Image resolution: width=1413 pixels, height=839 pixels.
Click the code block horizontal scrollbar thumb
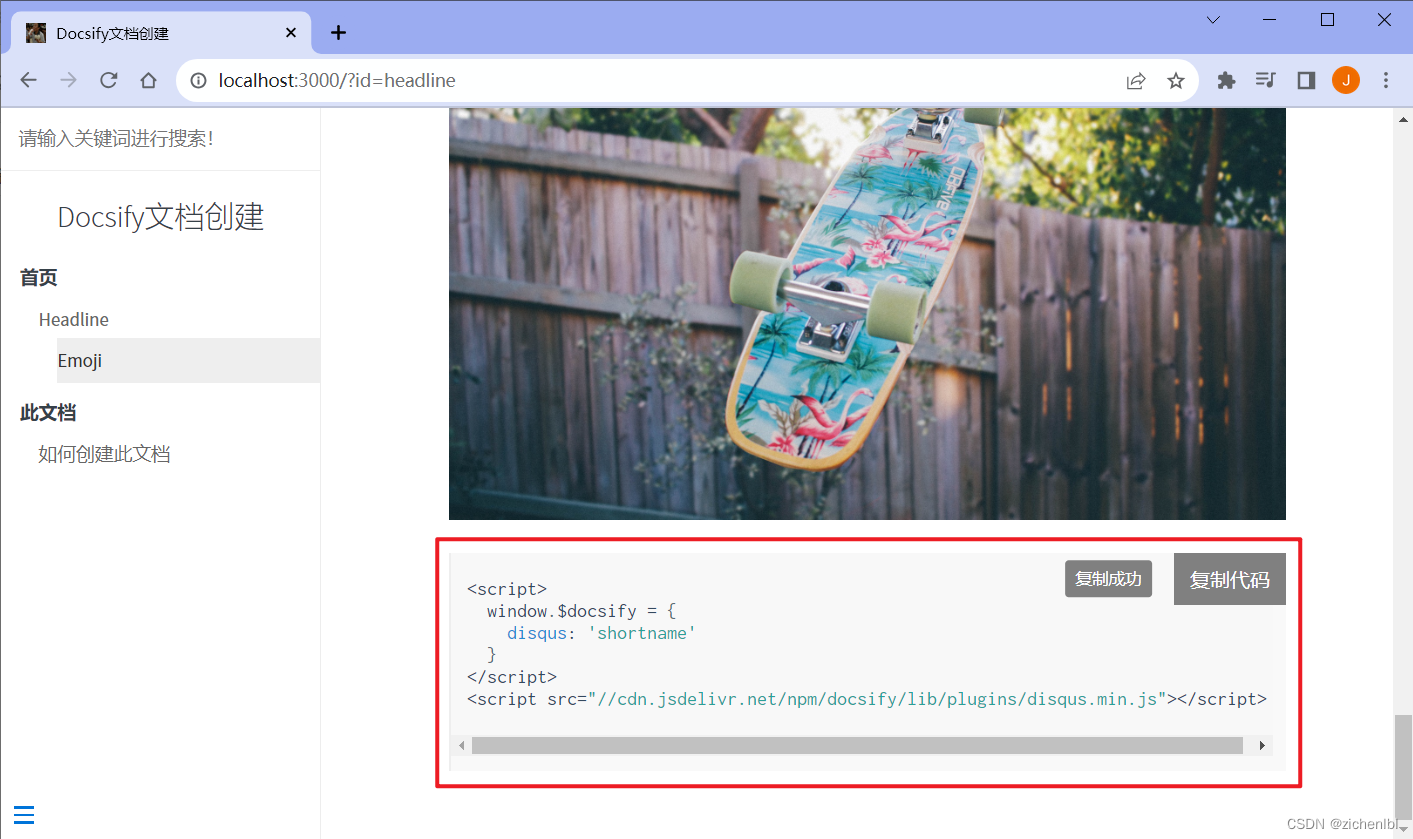(857, 746)
